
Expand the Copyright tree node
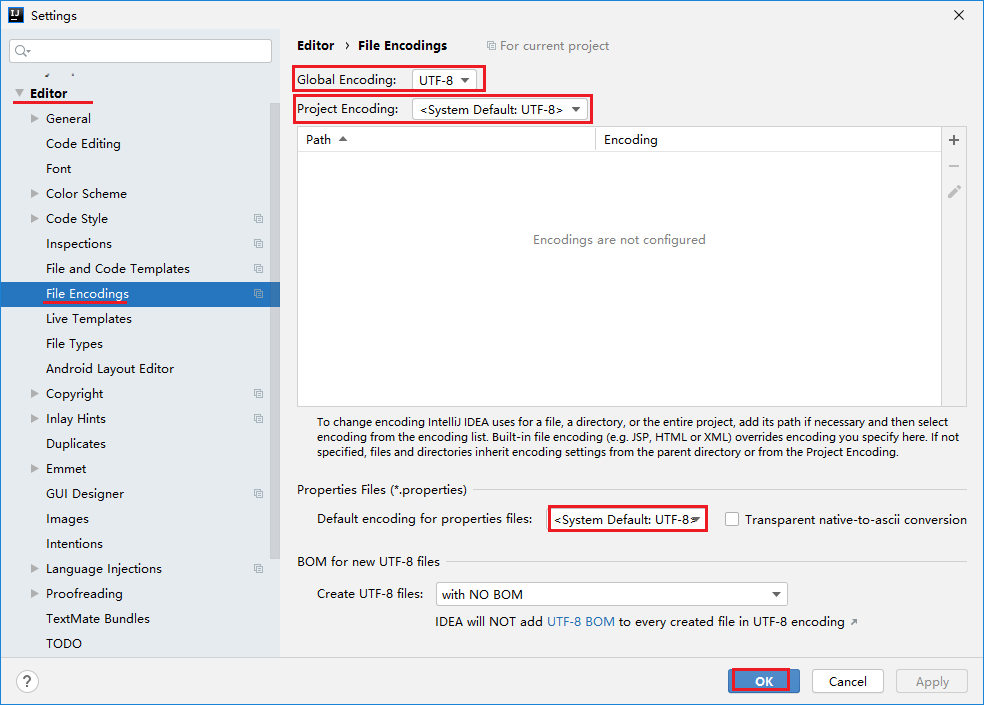point(35,394)
